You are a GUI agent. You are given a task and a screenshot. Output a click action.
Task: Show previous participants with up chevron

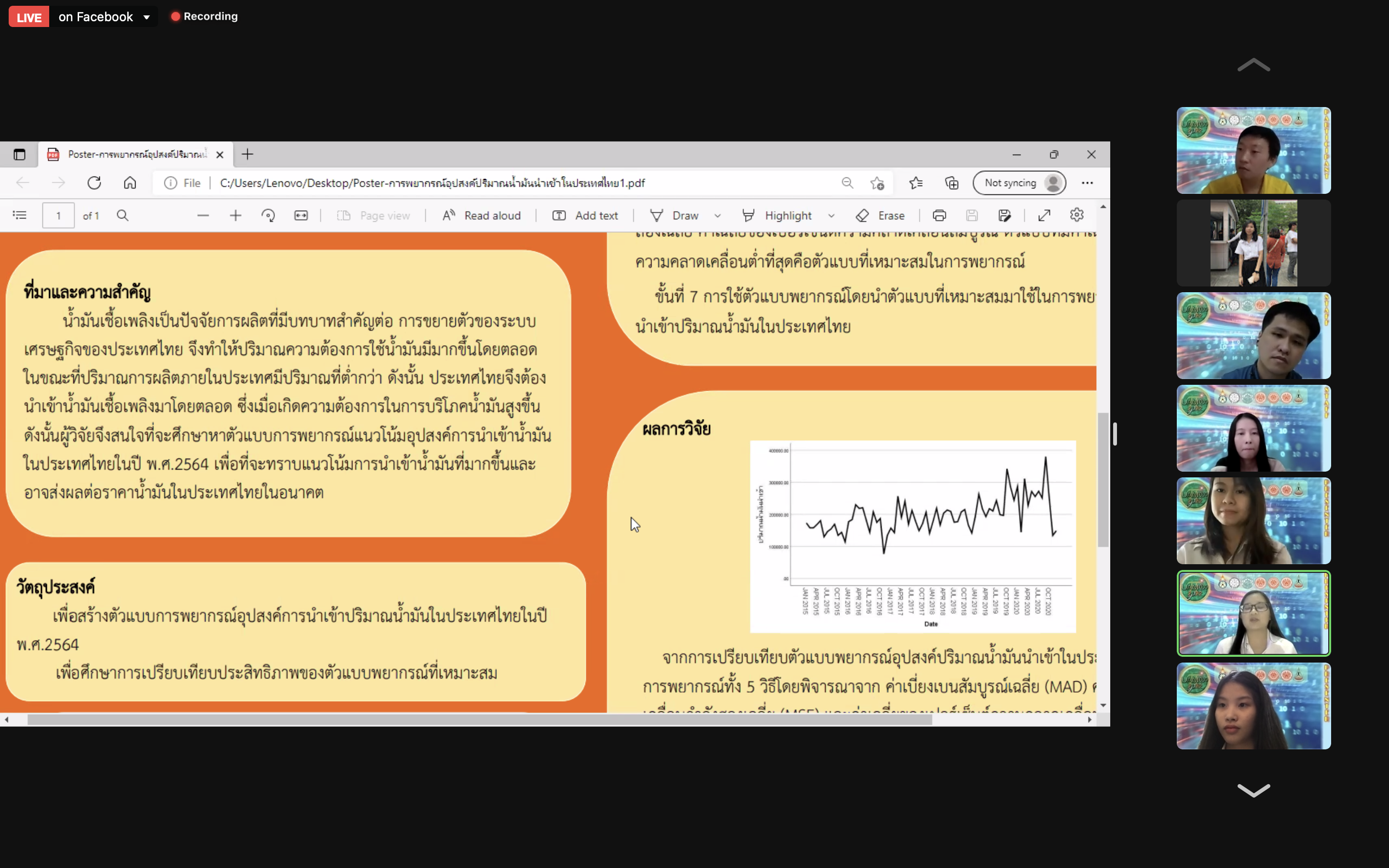1253,65
